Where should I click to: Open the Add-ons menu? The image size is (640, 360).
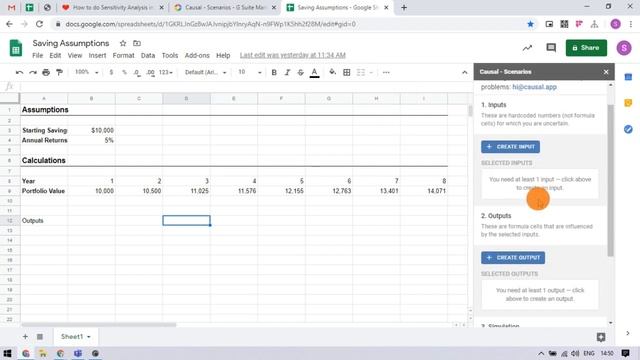coord(197,56)
